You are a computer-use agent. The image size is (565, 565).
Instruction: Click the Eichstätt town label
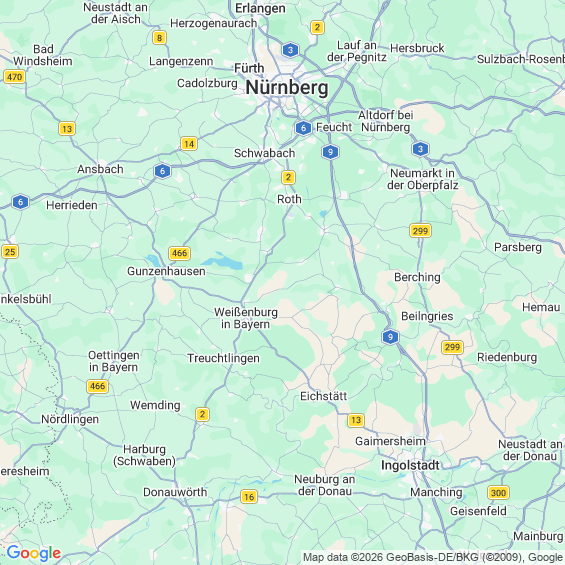point(324,396)
